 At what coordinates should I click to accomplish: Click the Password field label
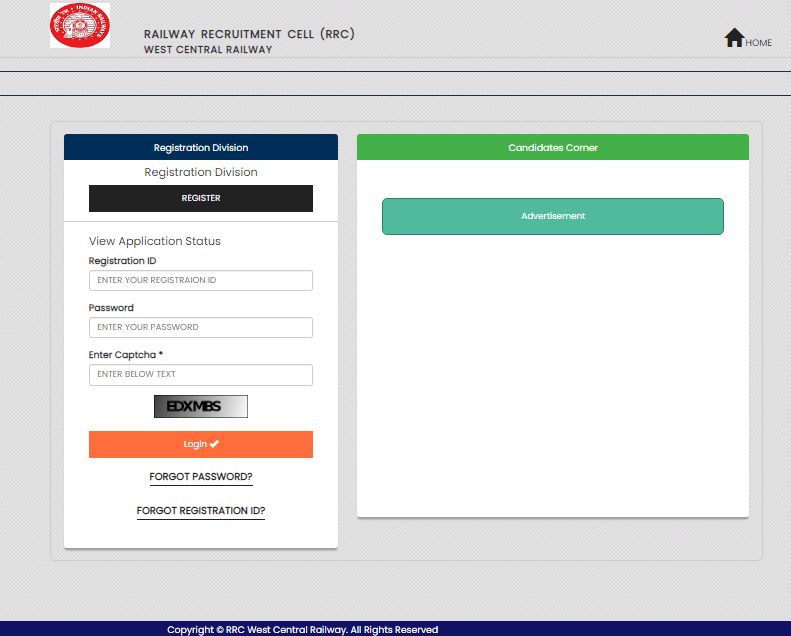111,308
